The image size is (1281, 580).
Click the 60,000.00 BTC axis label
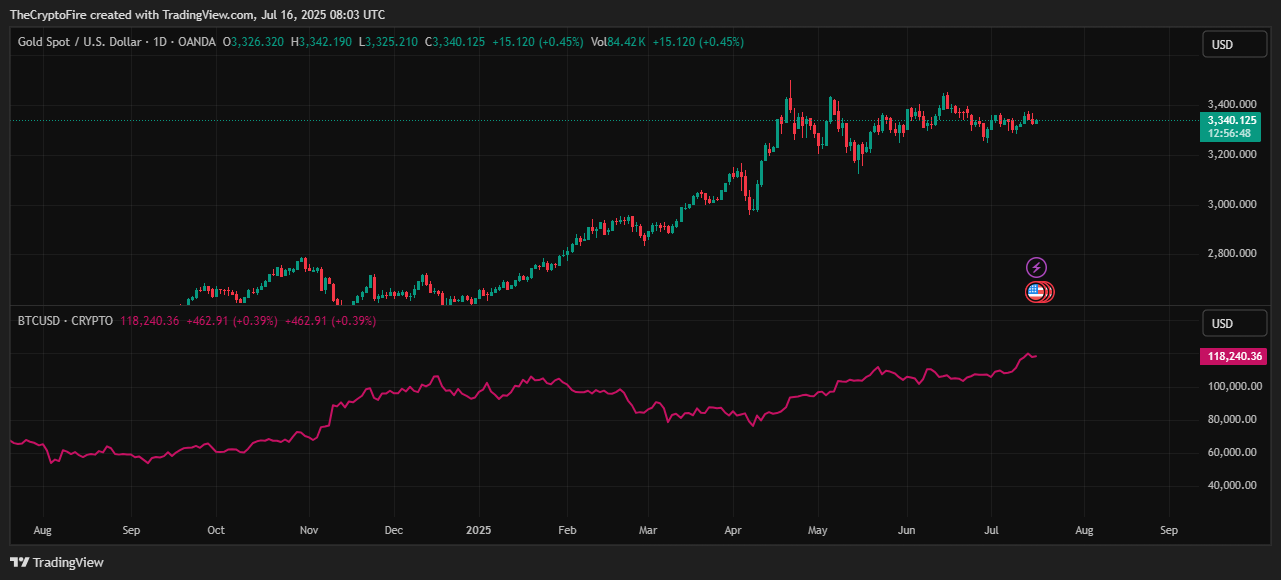coord(1234,452)
